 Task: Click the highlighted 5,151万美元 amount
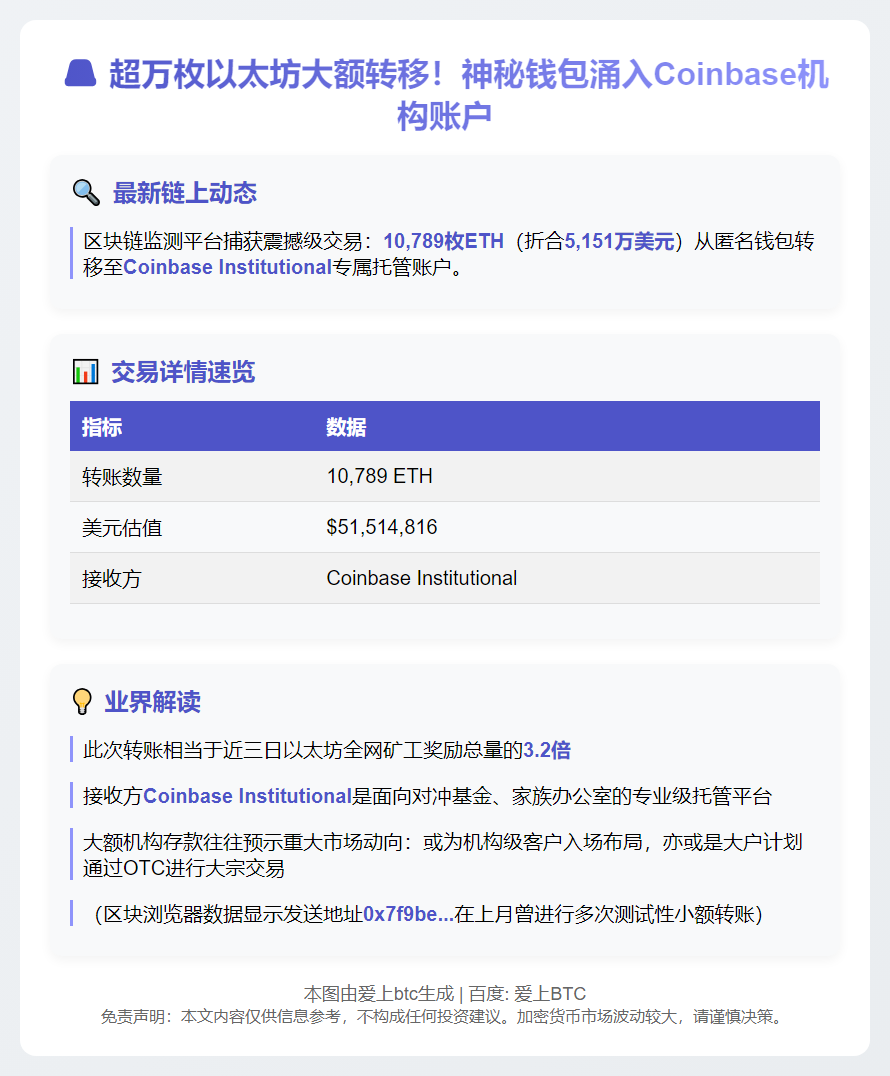click(619, 241)
